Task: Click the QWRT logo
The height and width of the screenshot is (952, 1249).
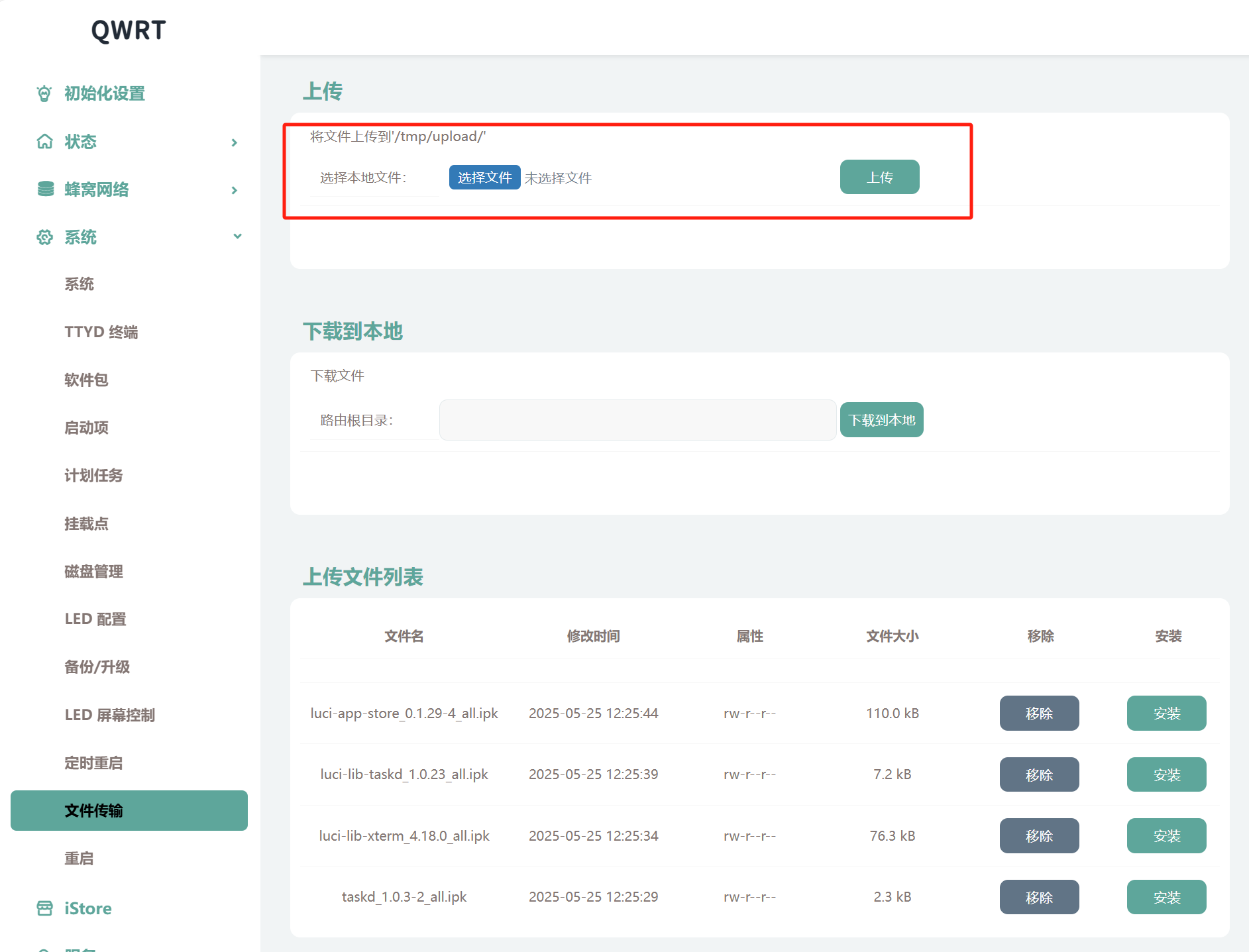Action: click(x=128, y=30)
